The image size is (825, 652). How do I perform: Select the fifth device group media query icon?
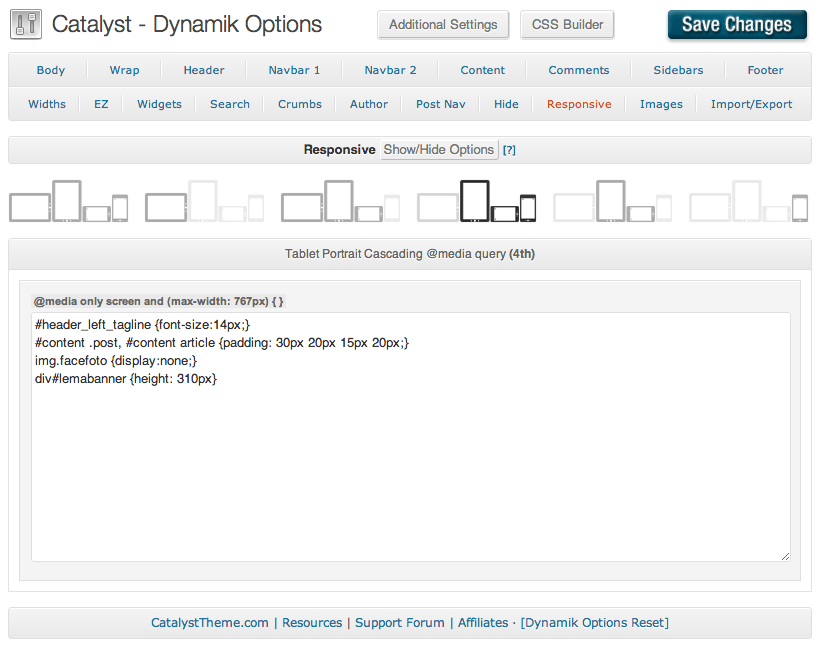click(x=612, y=201)
